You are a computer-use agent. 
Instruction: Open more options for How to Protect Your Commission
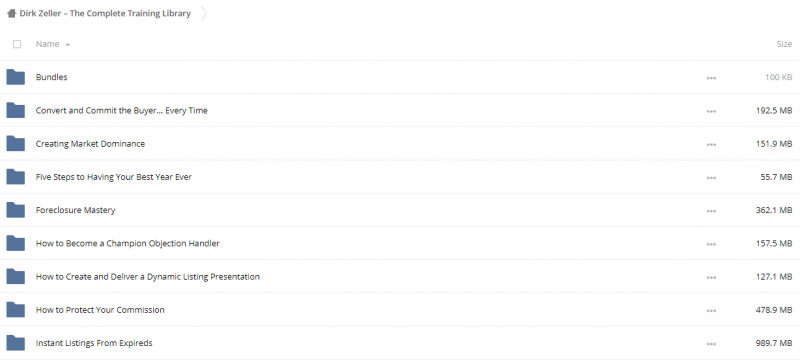[x=711, y=311]
